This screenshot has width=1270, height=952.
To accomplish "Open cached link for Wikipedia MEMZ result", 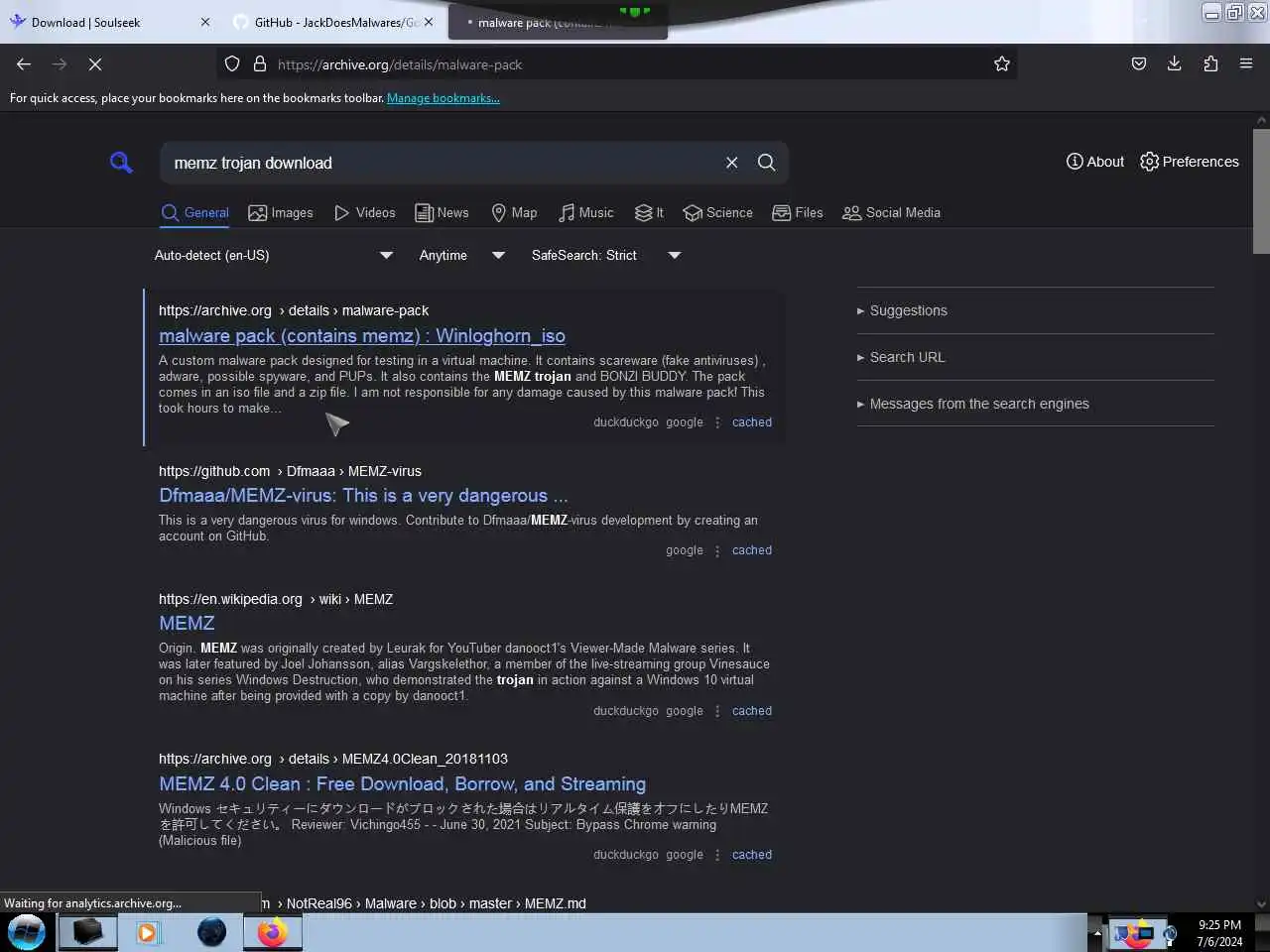I will click(752, 711).
